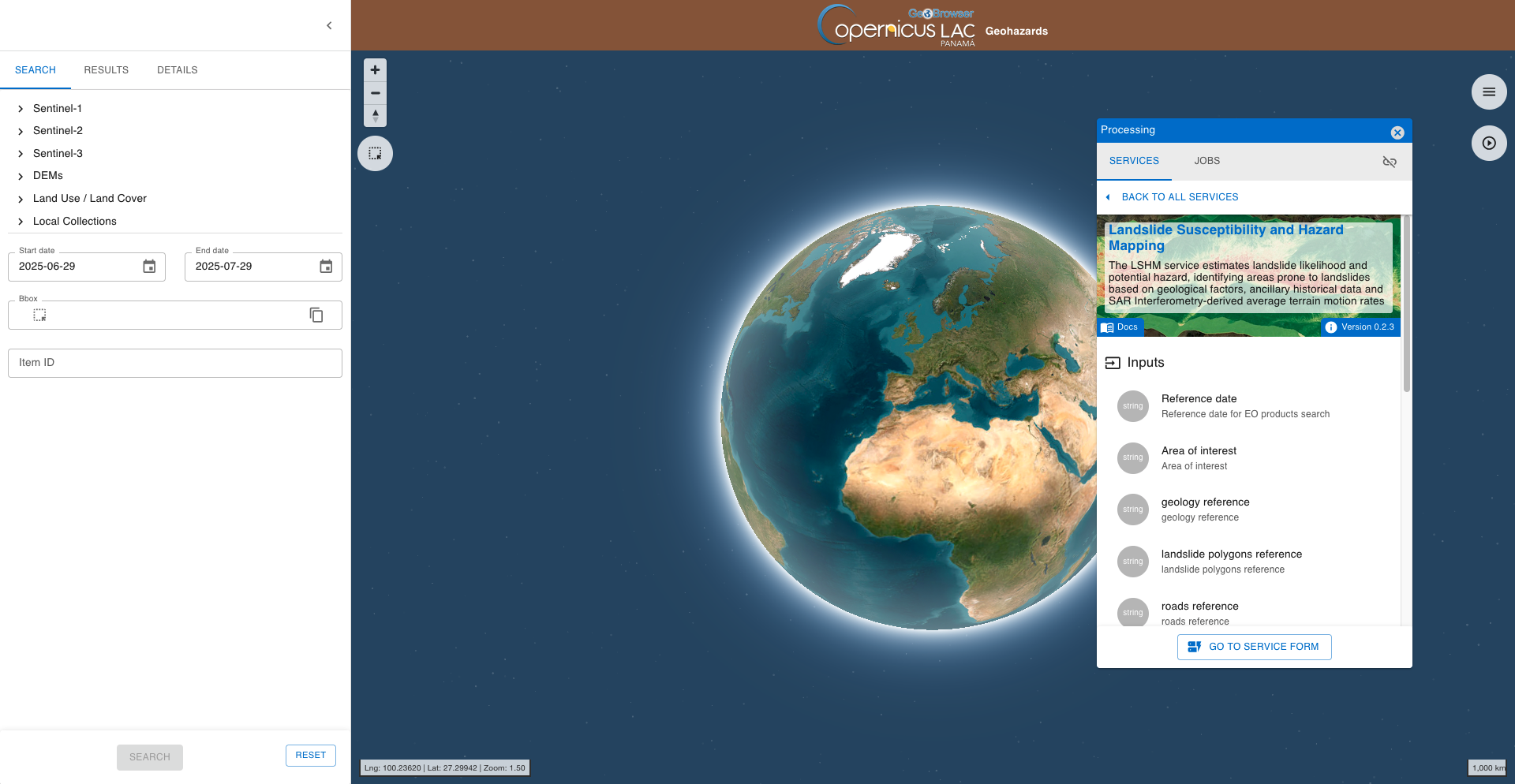Expand Land Use / Land Cover group
Viewport: 1515px width, 784px height.
(21, 199)
